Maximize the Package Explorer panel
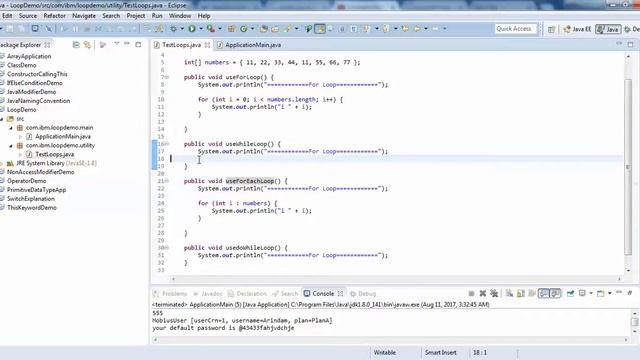This screenshot has height=360, width=640. (138, 44)
